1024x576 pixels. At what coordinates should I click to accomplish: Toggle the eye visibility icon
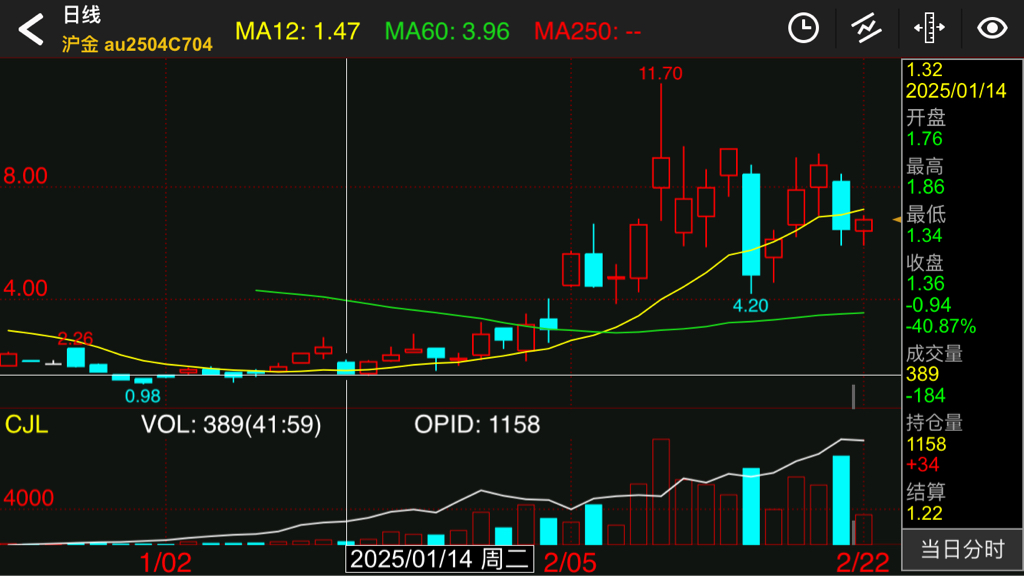[992, 29]
